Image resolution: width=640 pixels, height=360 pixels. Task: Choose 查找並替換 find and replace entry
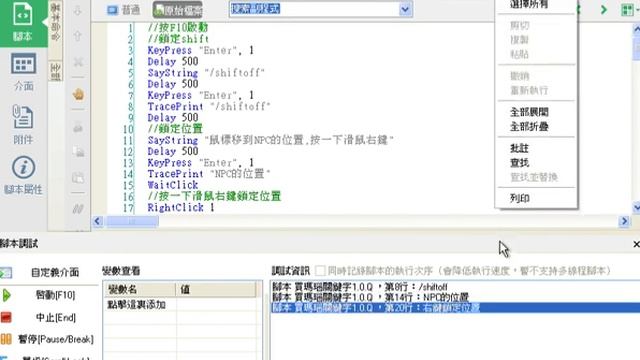pyautogui.click(x=534, y=177)
